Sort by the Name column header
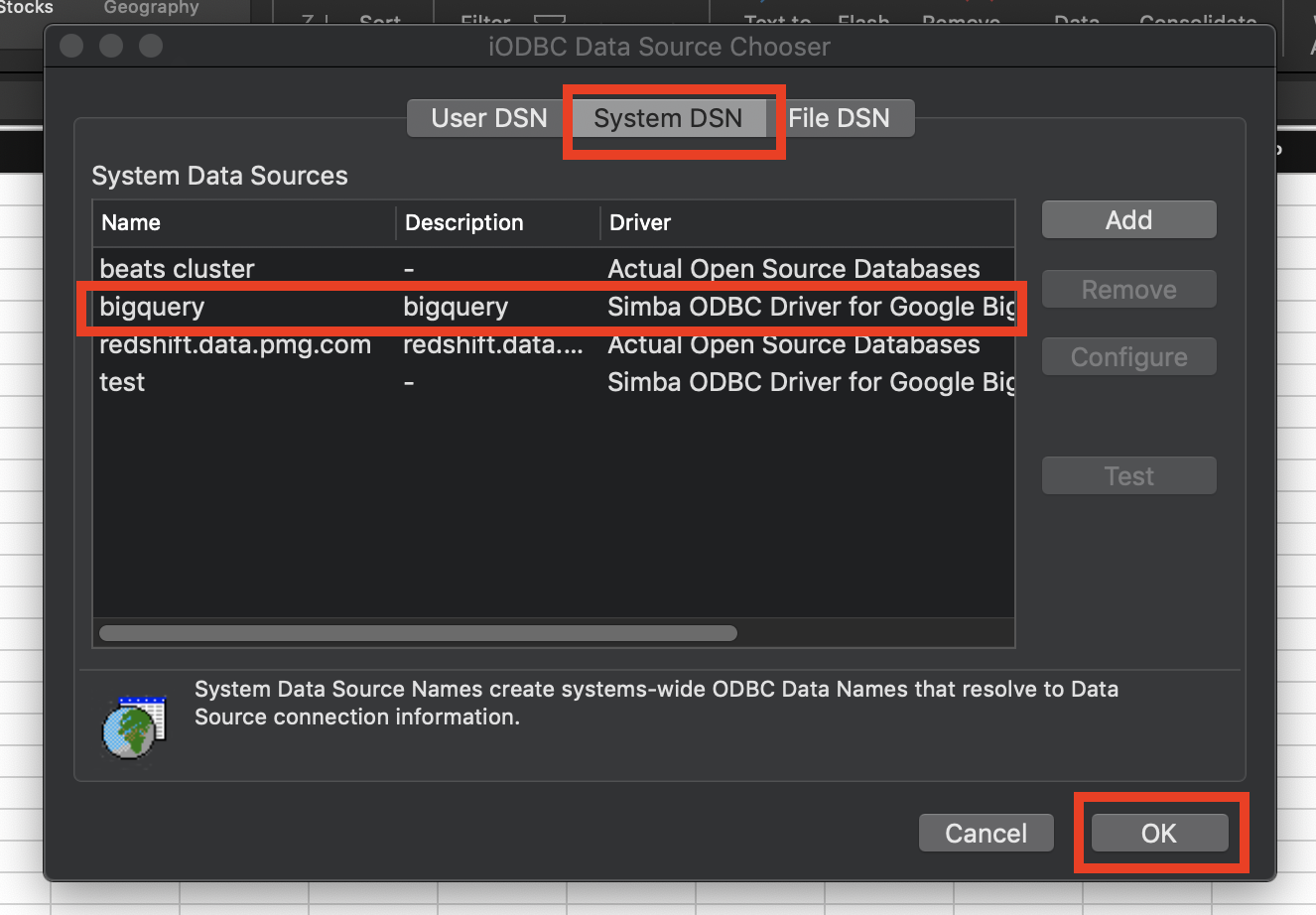 point(244,222)
